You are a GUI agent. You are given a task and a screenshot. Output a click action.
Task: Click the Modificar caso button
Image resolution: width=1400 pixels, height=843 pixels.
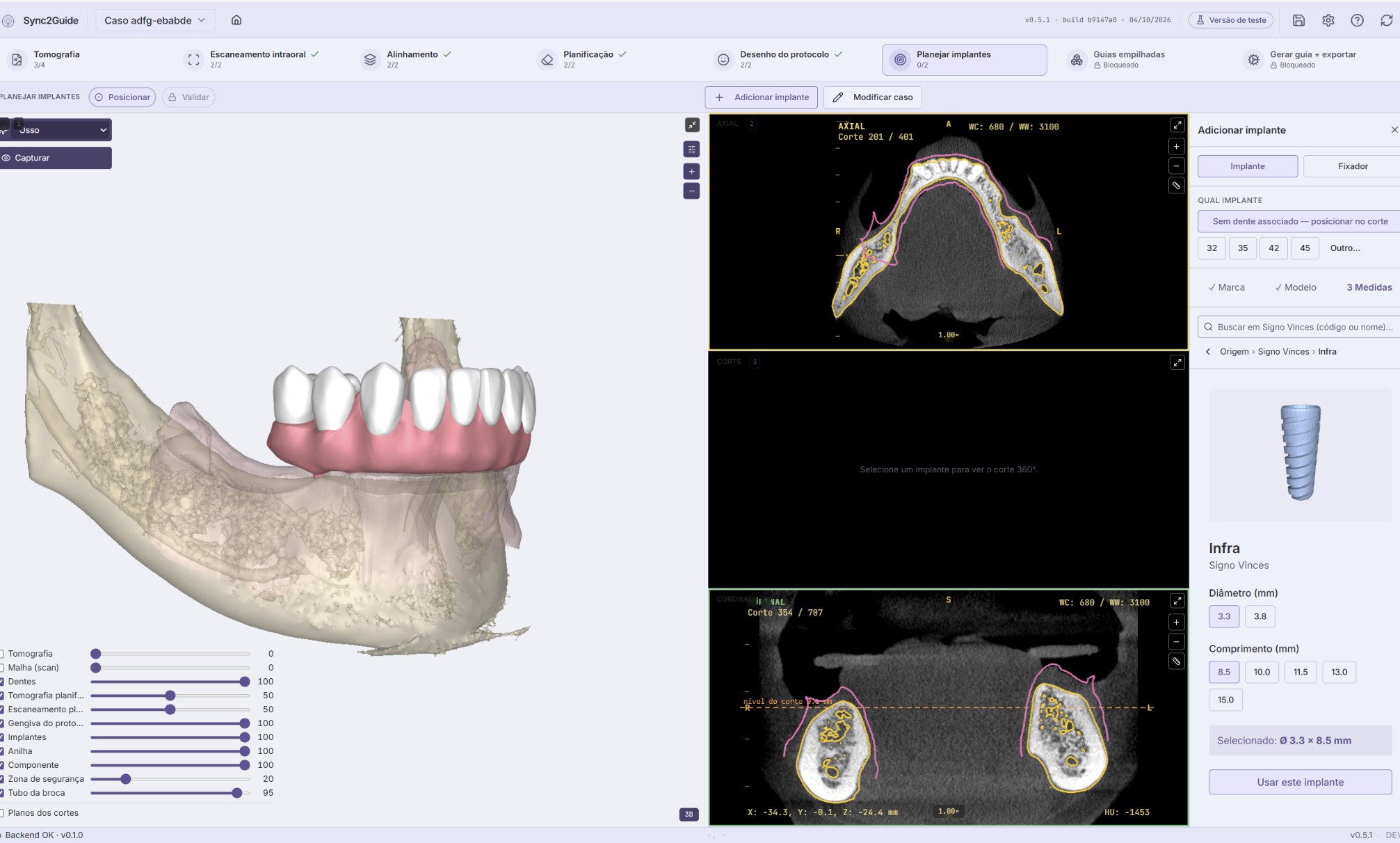click(x=873, y=97)
